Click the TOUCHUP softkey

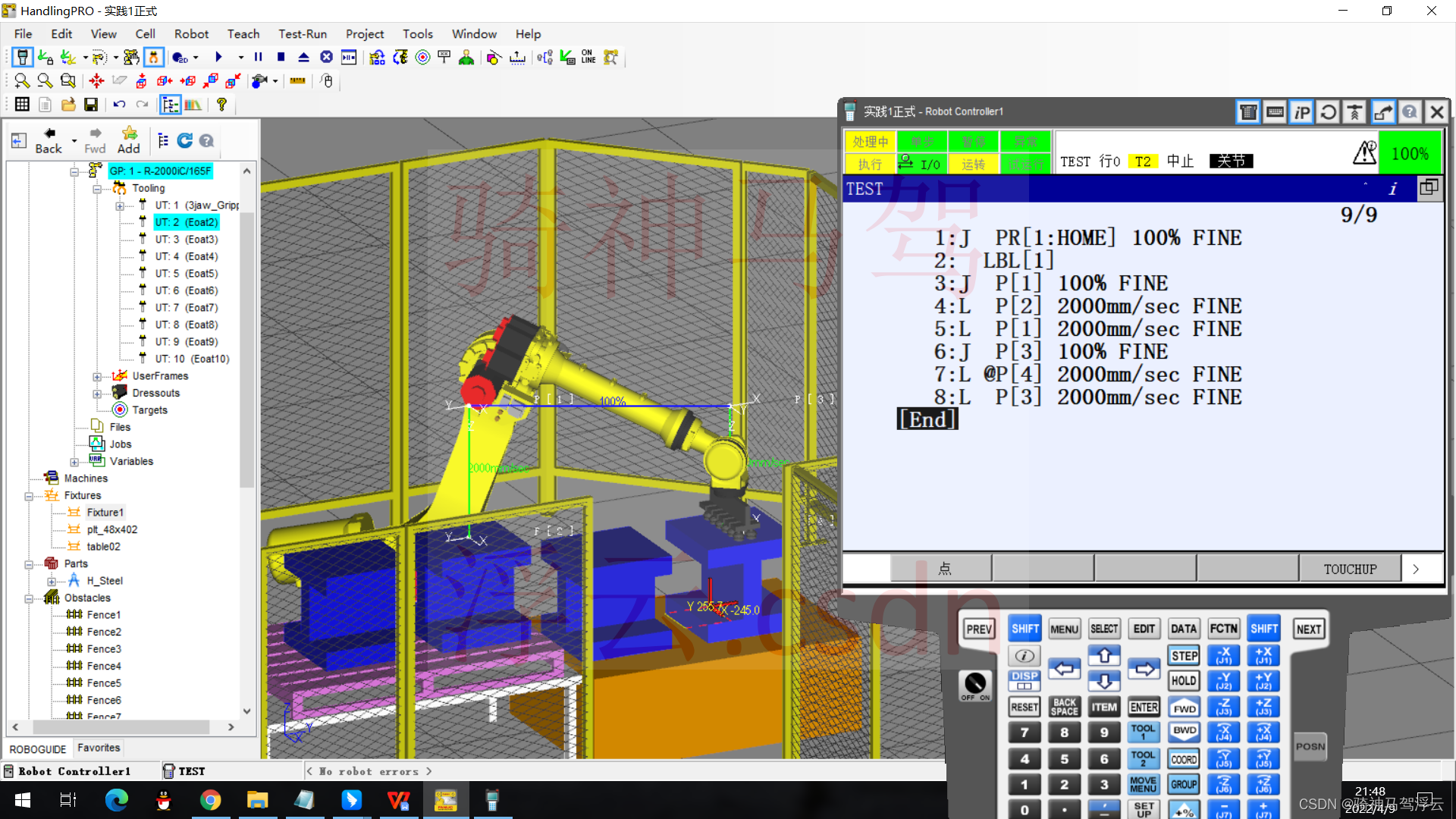[1350, 569]
